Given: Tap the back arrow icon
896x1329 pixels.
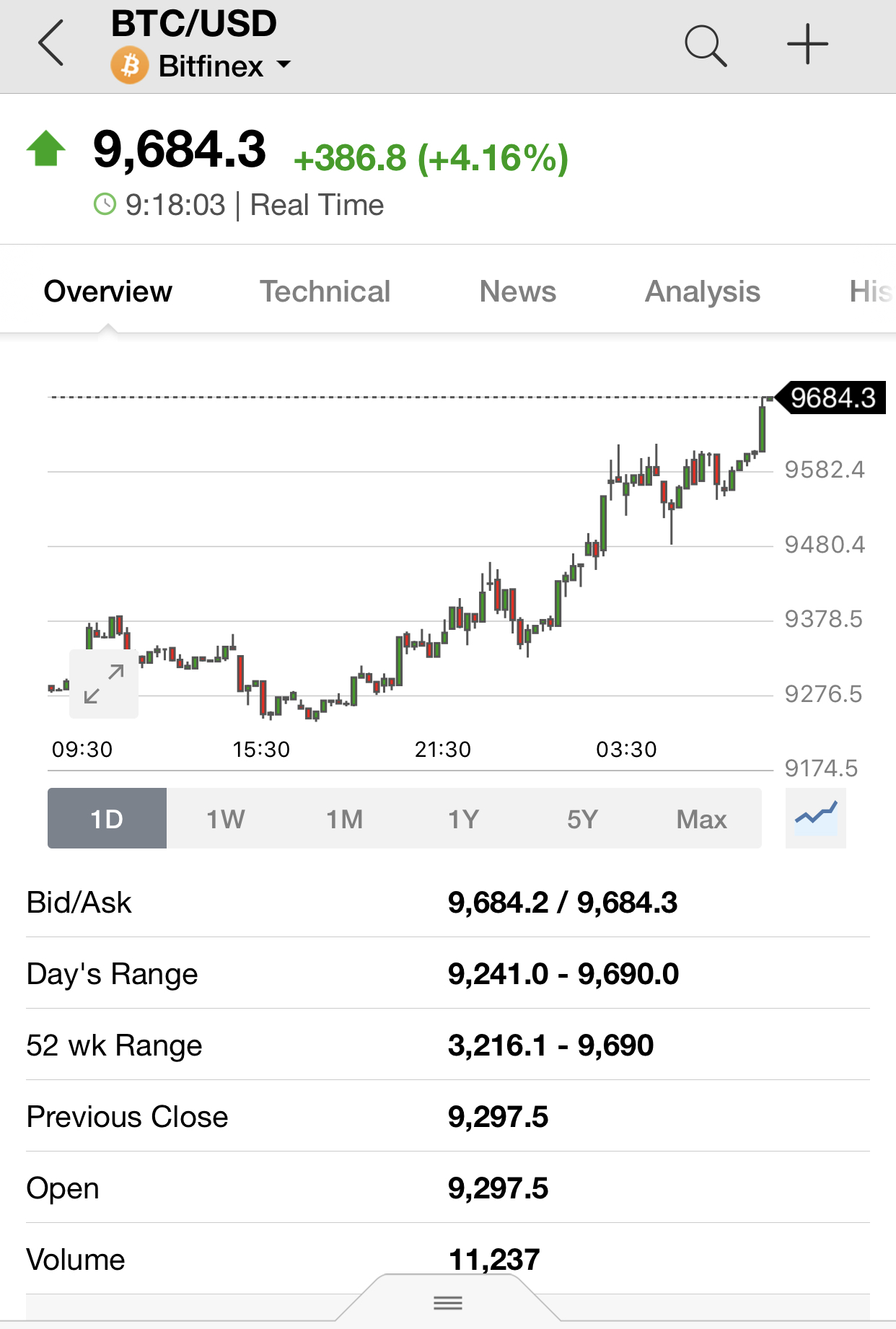Looking at the screenshot, I should coord(52,43).
